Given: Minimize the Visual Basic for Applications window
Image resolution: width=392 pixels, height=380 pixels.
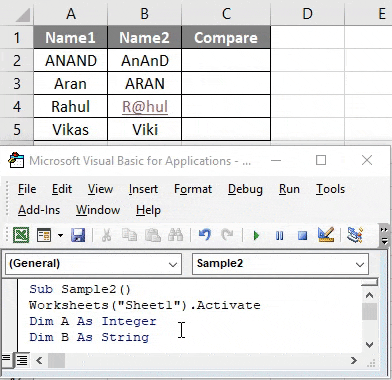Looking at the screenshot, I should coord(276,160).
